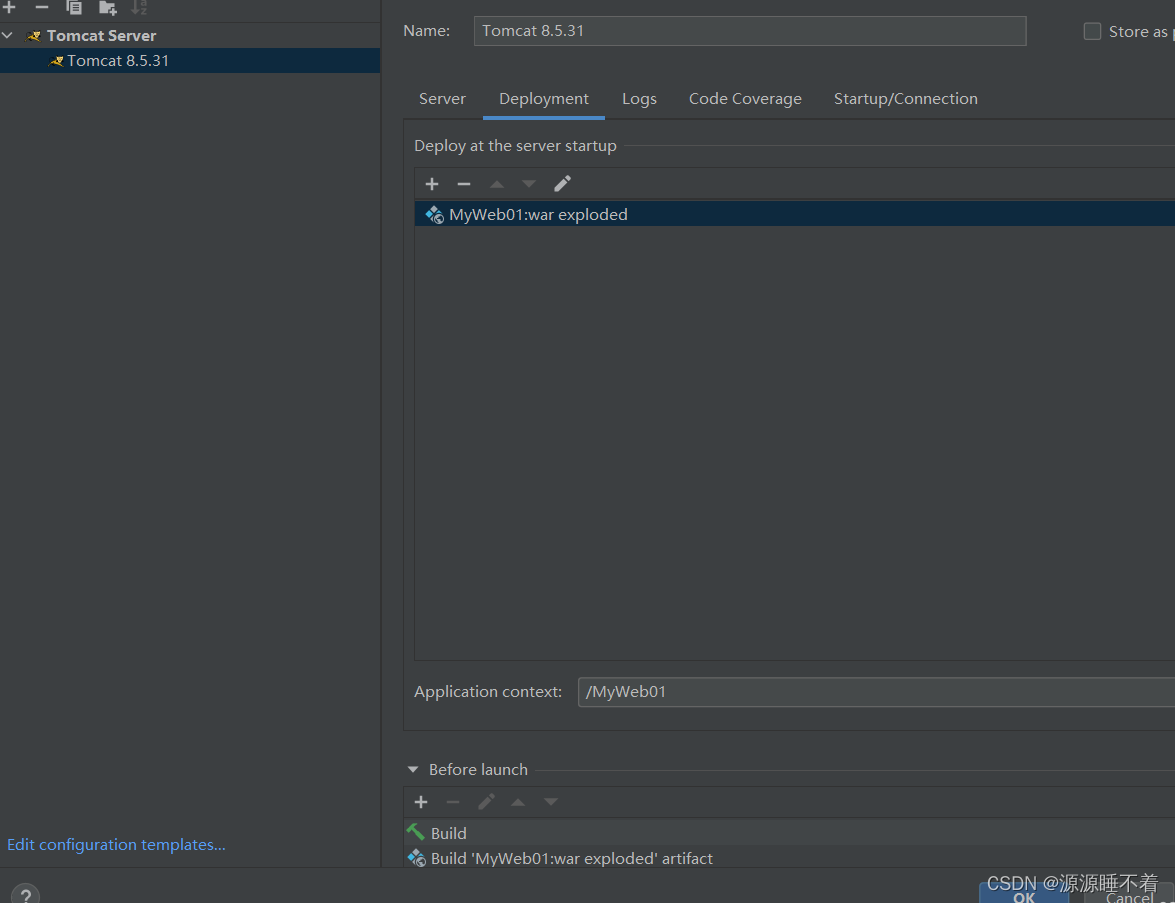Collapse the Before launch section
Image resolution: width=1175 pixels, height=903 pixels.
(x=413, y=770)
